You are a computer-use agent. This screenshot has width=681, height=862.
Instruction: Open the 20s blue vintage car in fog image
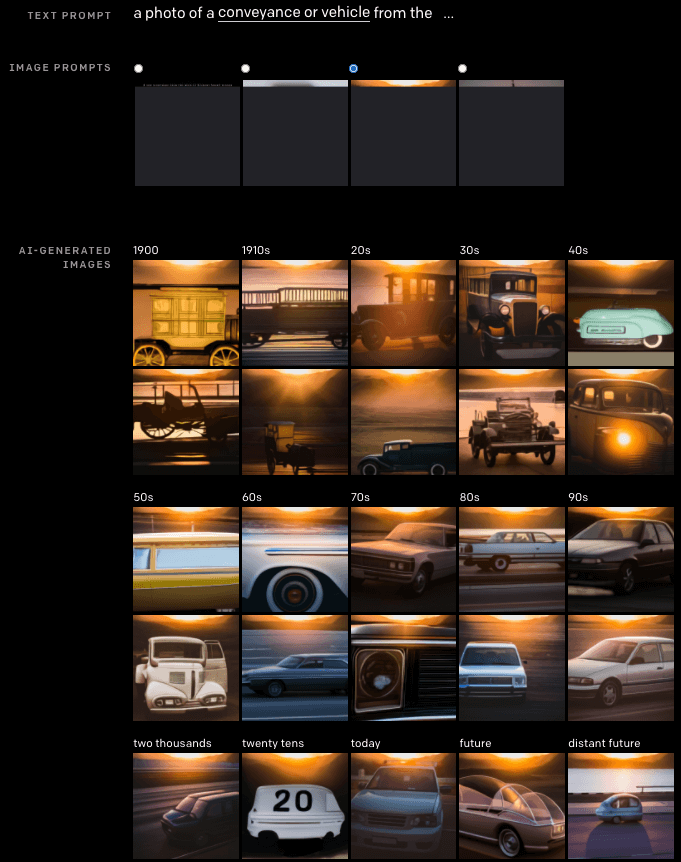403,422
